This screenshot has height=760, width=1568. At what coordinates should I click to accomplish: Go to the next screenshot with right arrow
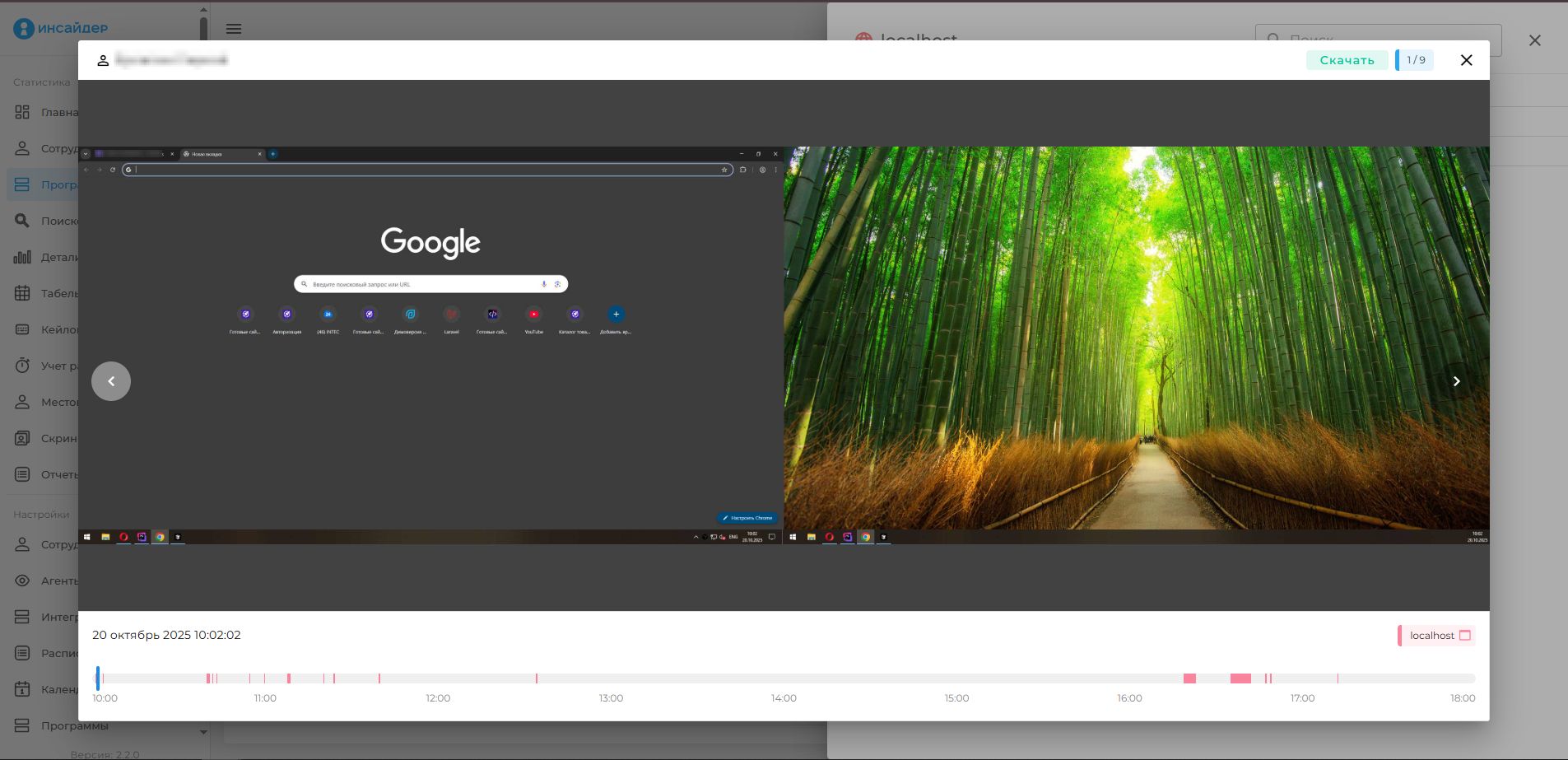click(x=1456, y=381)
